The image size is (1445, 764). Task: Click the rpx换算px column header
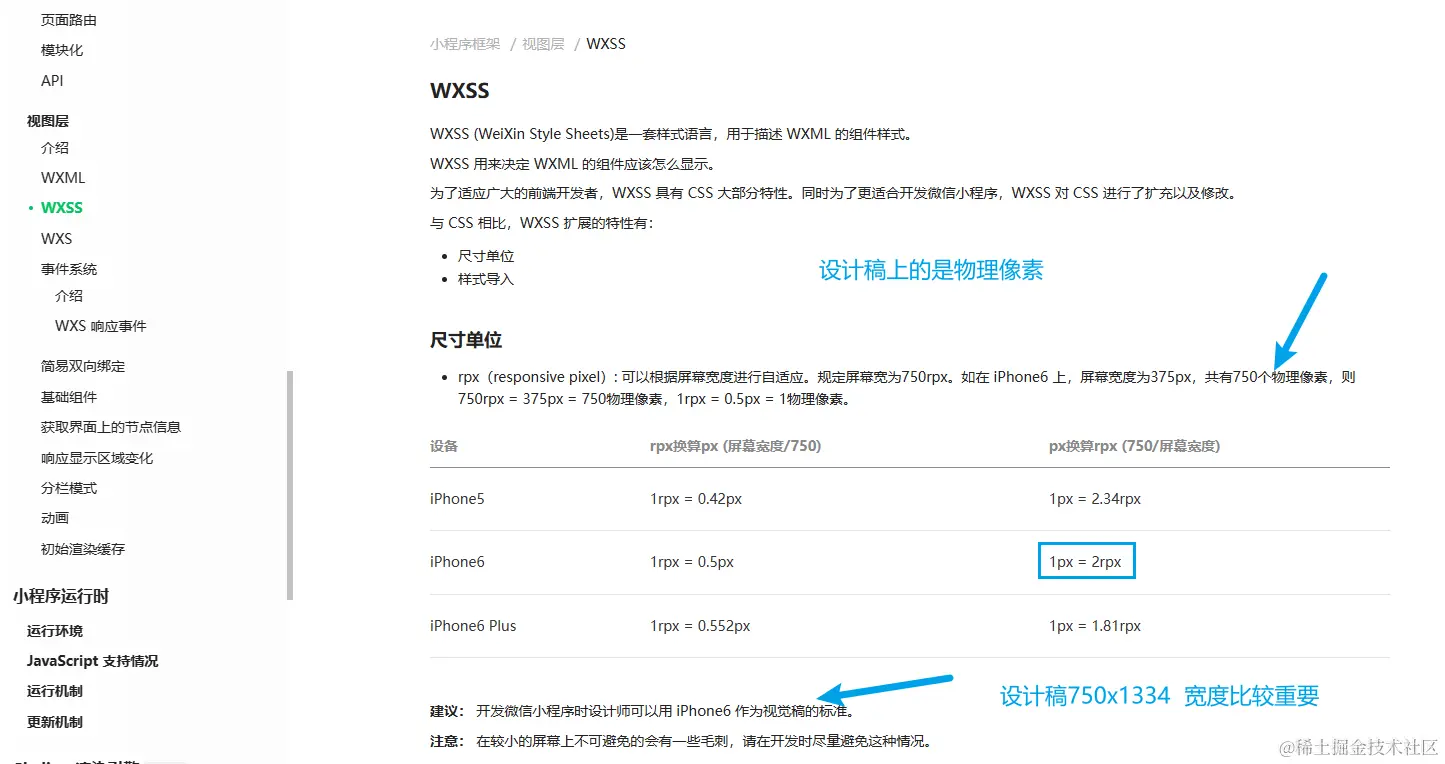(x=735, y=446)
